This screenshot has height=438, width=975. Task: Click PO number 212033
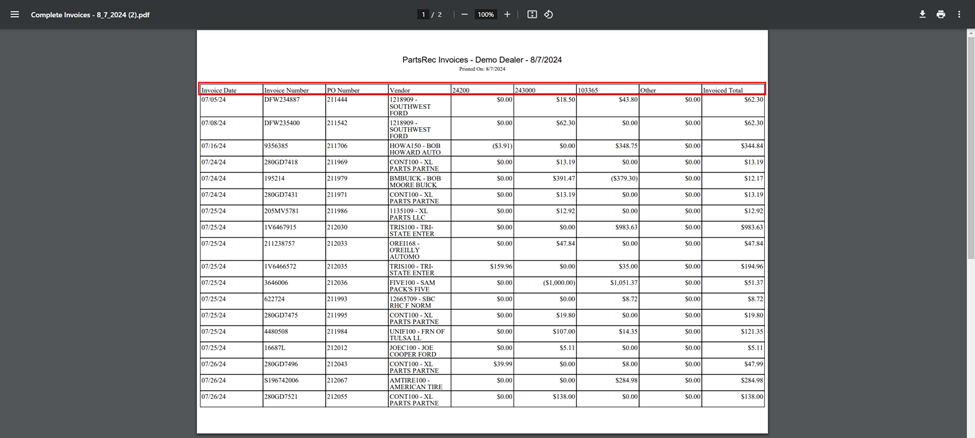[x=337, y=244]
